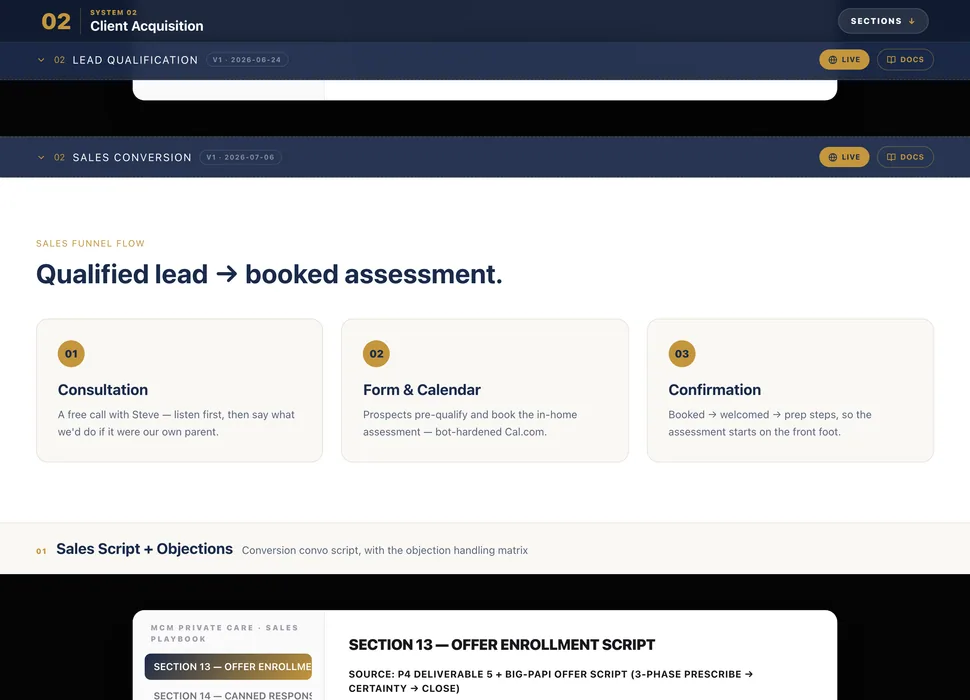Click the LEAD QUALIFICATION section title
Image resolution: width=970 pixels, height=700 pixels.
click(135, 60)
